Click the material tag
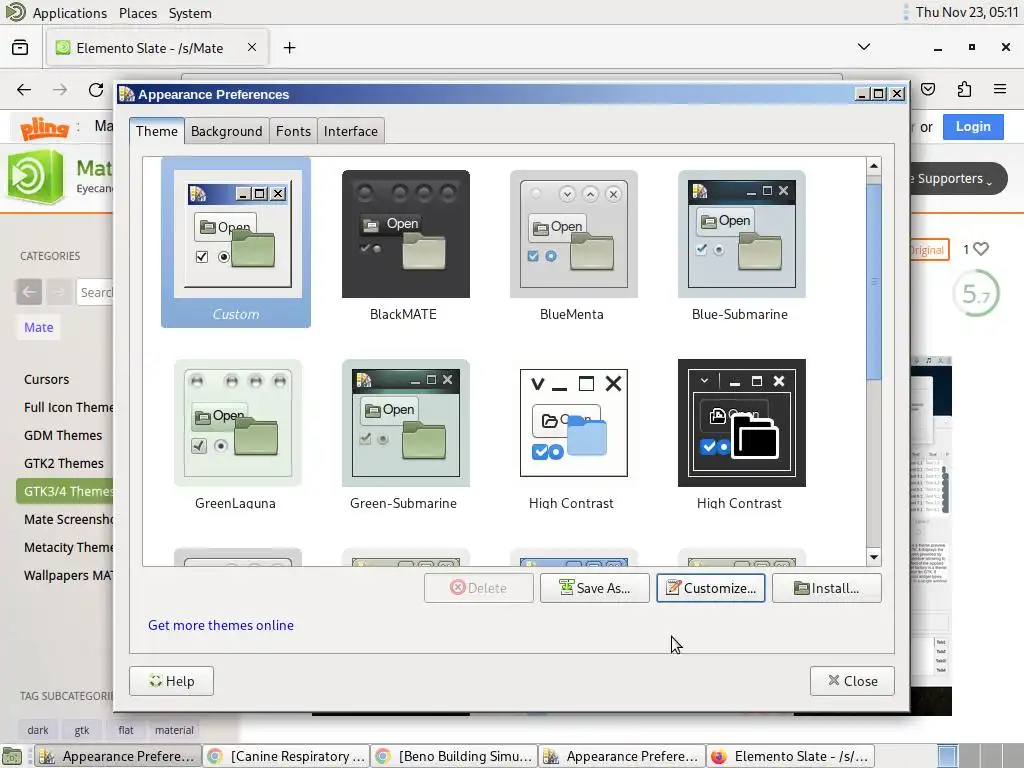This screenshot has height=768, width=1024. (x=174, y=730)
